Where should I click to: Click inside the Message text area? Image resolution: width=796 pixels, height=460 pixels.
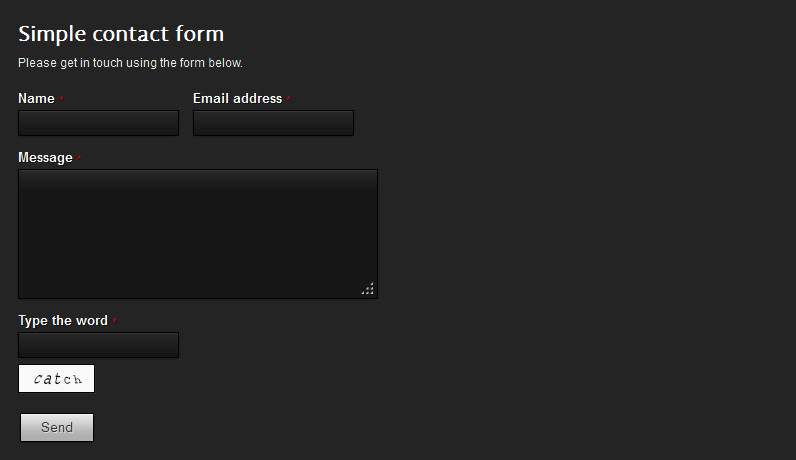coord(198,234)
